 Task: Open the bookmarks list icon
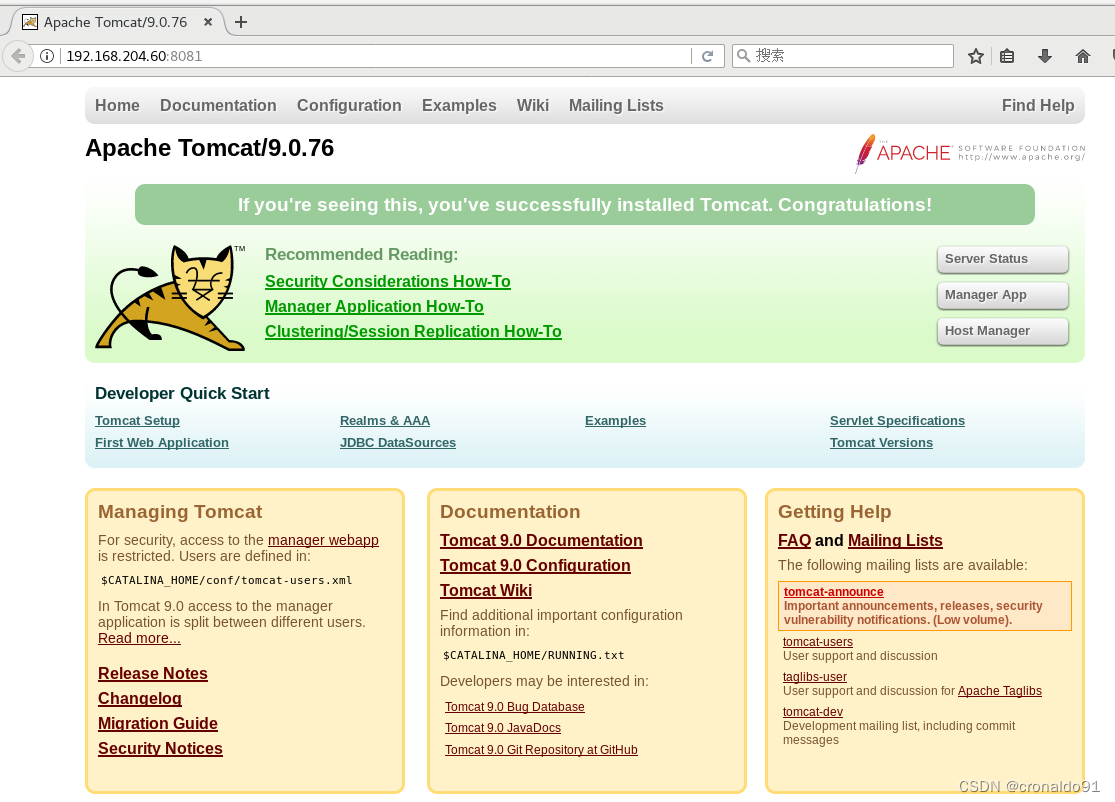tap(1007, 56)
